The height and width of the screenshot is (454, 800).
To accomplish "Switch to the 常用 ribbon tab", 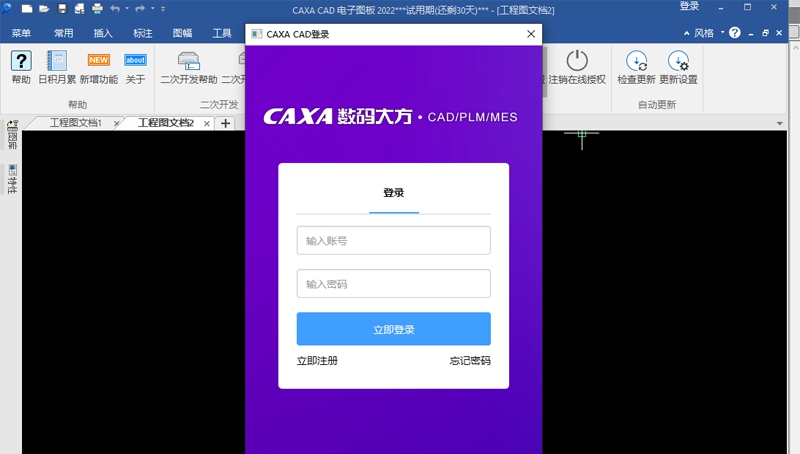I will click(64, 33).
